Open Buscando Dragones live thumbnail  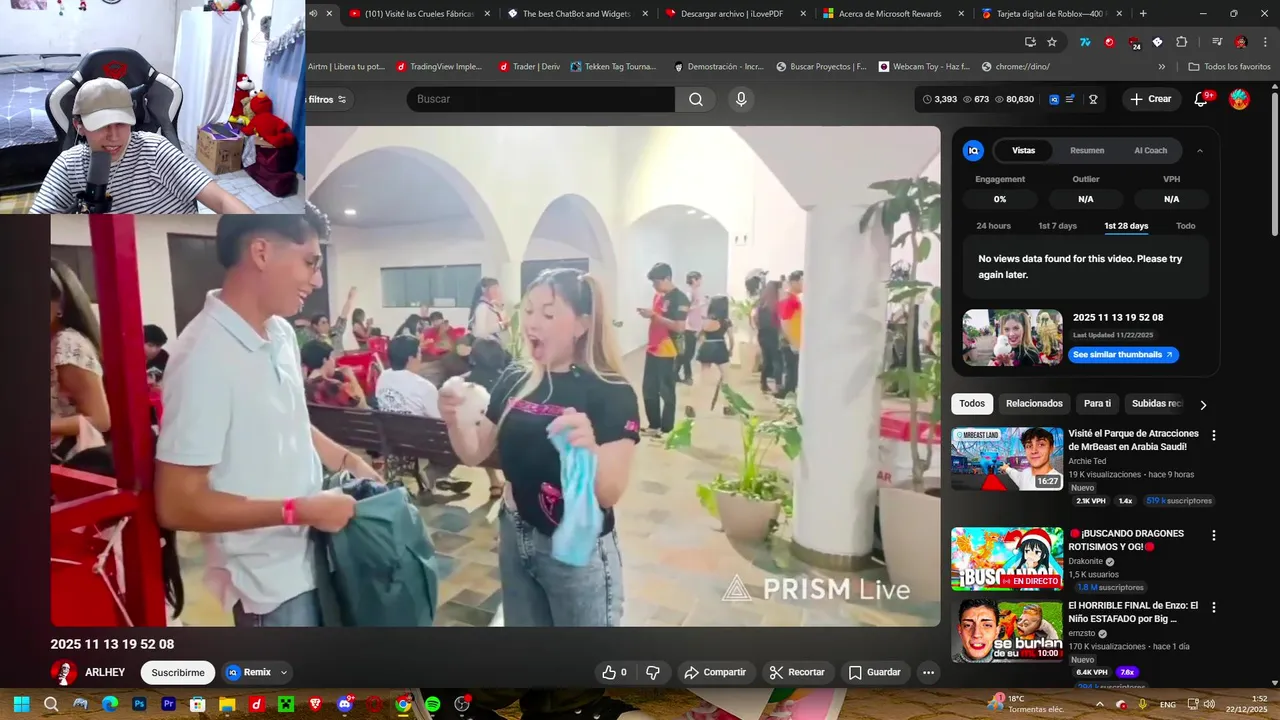pos(1007,559)
